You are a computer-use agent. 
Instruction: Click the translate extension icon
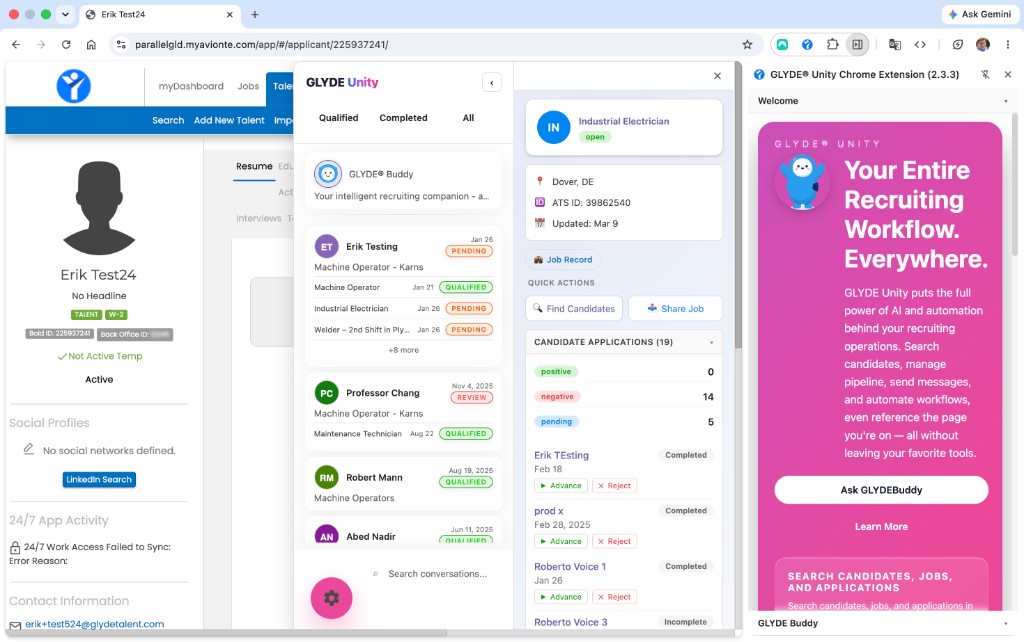(x=895, y=44)
